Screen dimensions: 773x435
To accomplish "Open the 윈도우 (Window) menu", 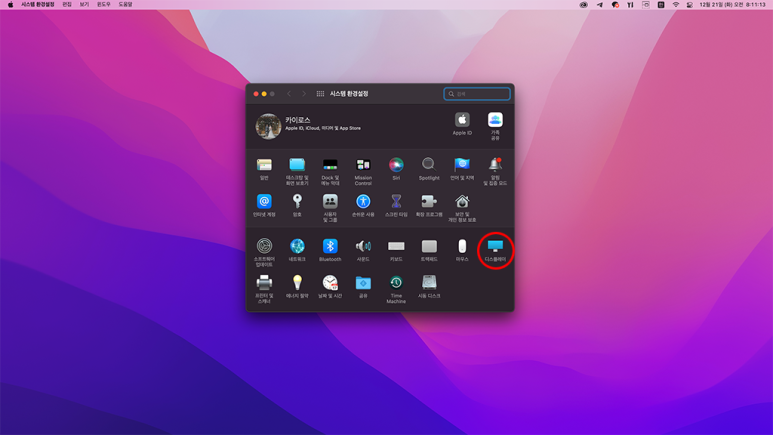I will 104,4.
